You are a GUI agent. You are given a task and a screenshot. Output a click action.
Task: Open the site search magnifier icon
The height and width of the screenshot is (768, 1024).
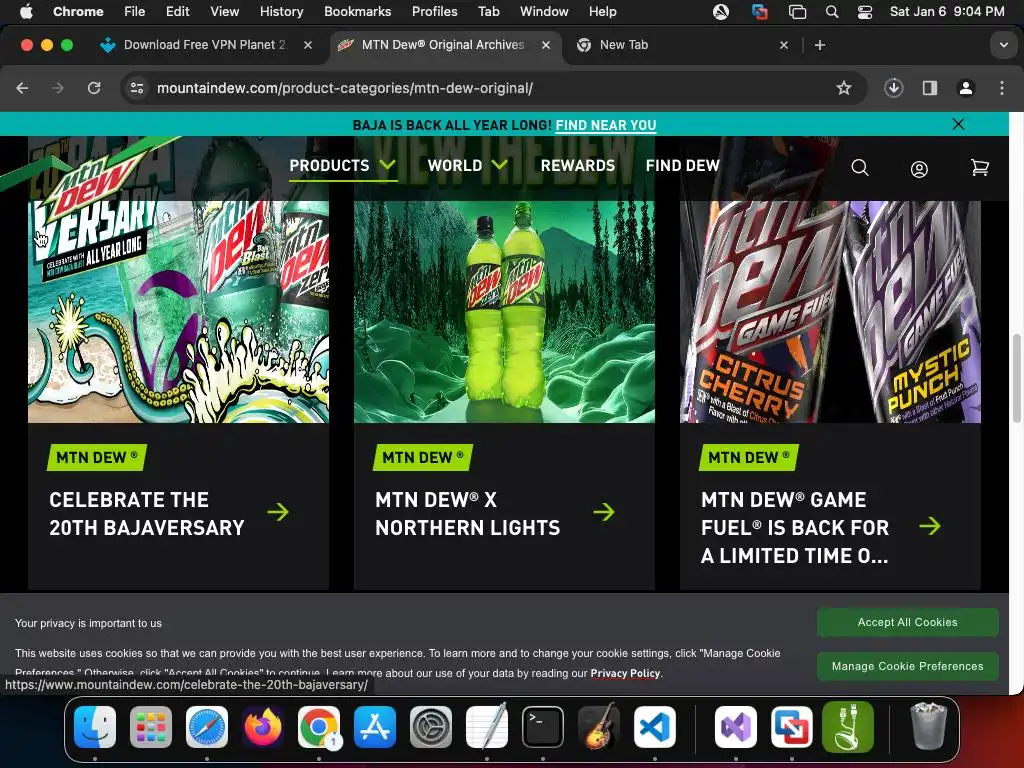(860, 168)
